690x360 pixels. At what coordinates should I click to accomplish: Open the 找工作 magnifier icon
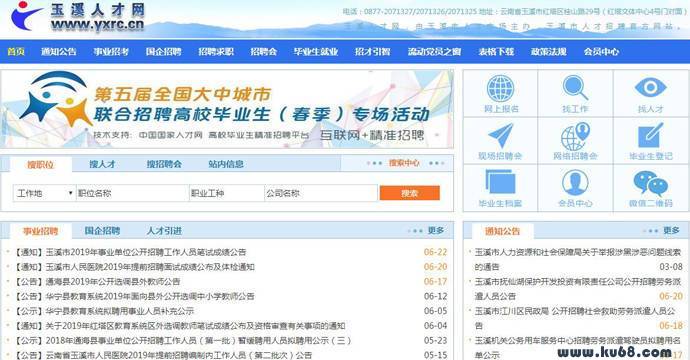pyautogui.click(x=575, y=88)
